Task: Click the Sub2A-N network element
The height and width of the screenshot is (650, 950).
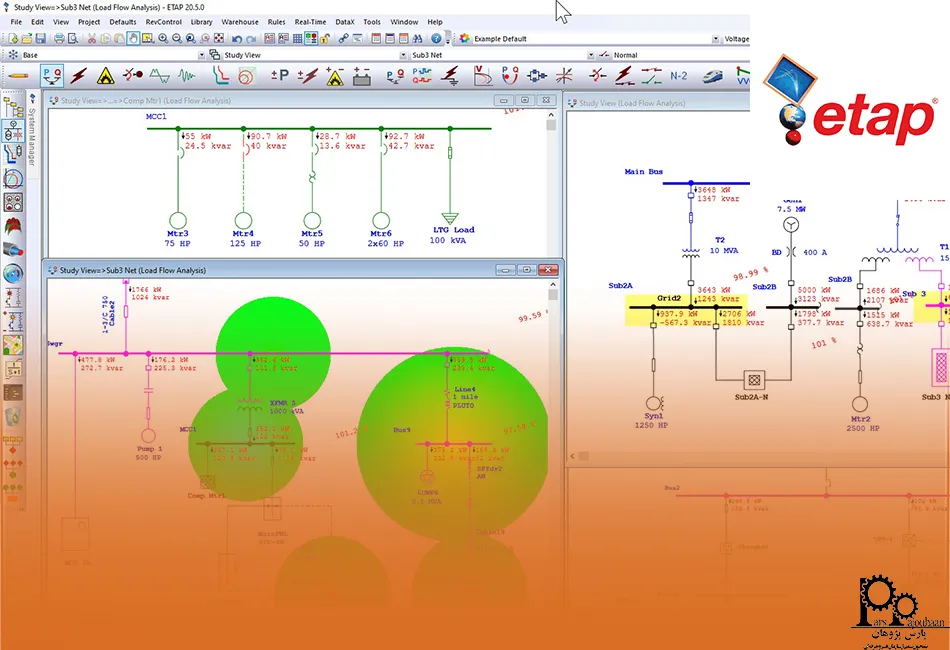Action: coord(755,379)
